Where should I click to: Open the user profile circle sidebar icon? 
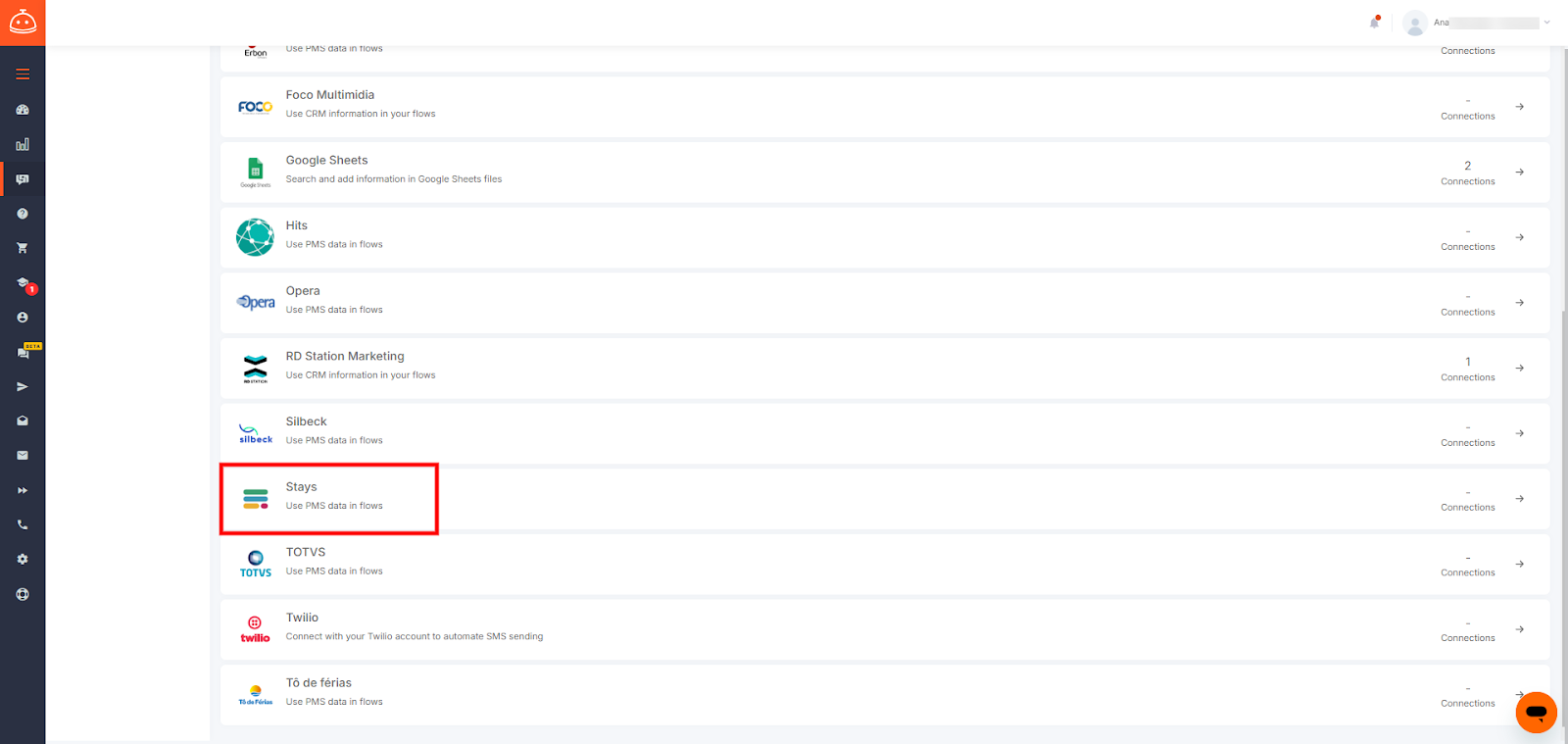point(23,318)
